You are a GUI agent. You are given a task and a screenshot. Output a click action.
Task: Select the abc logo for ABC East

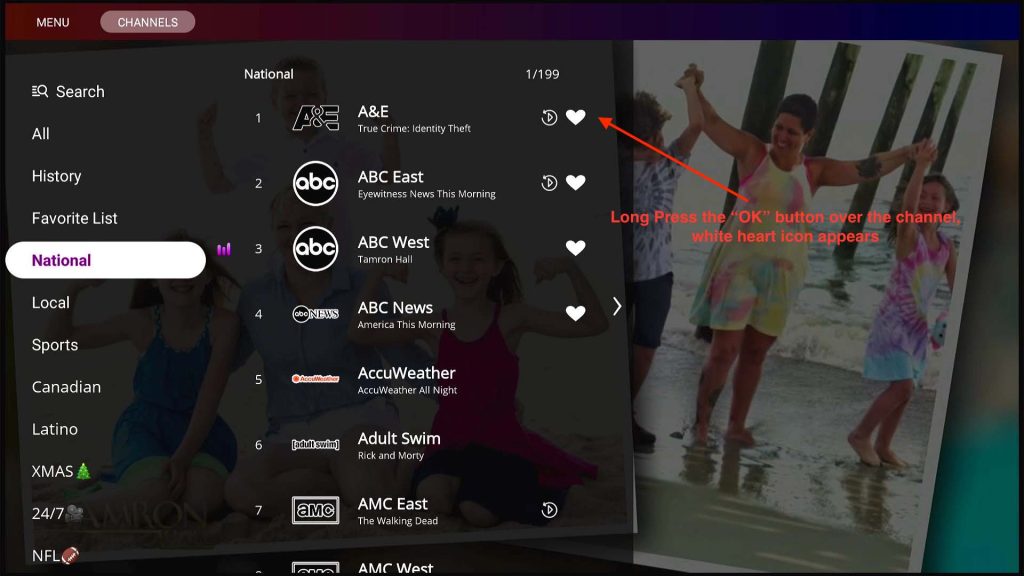316,182
